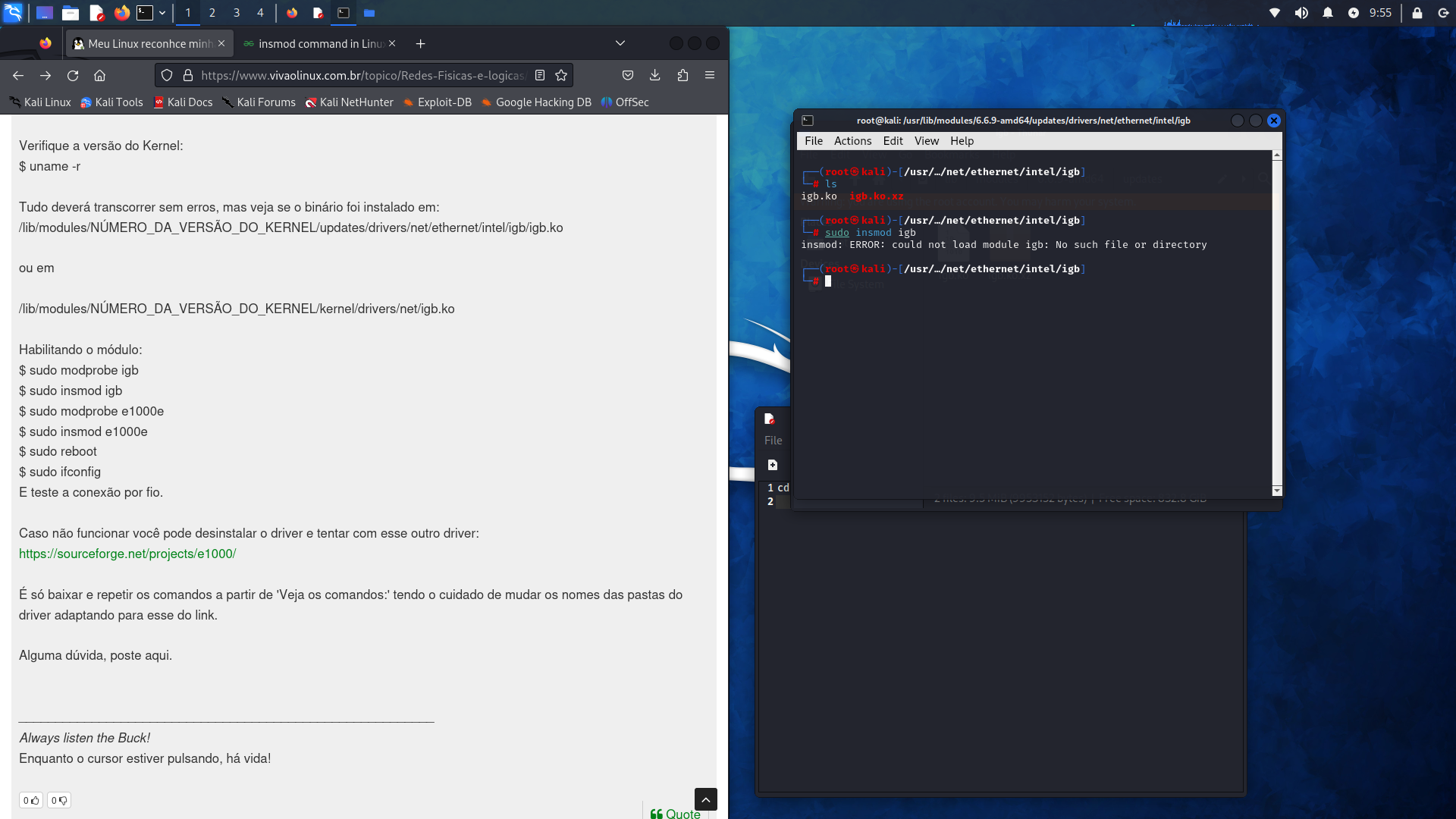
Task: Select the 'Meu Linux reconhce' browser tab
Action: [149, 44]
